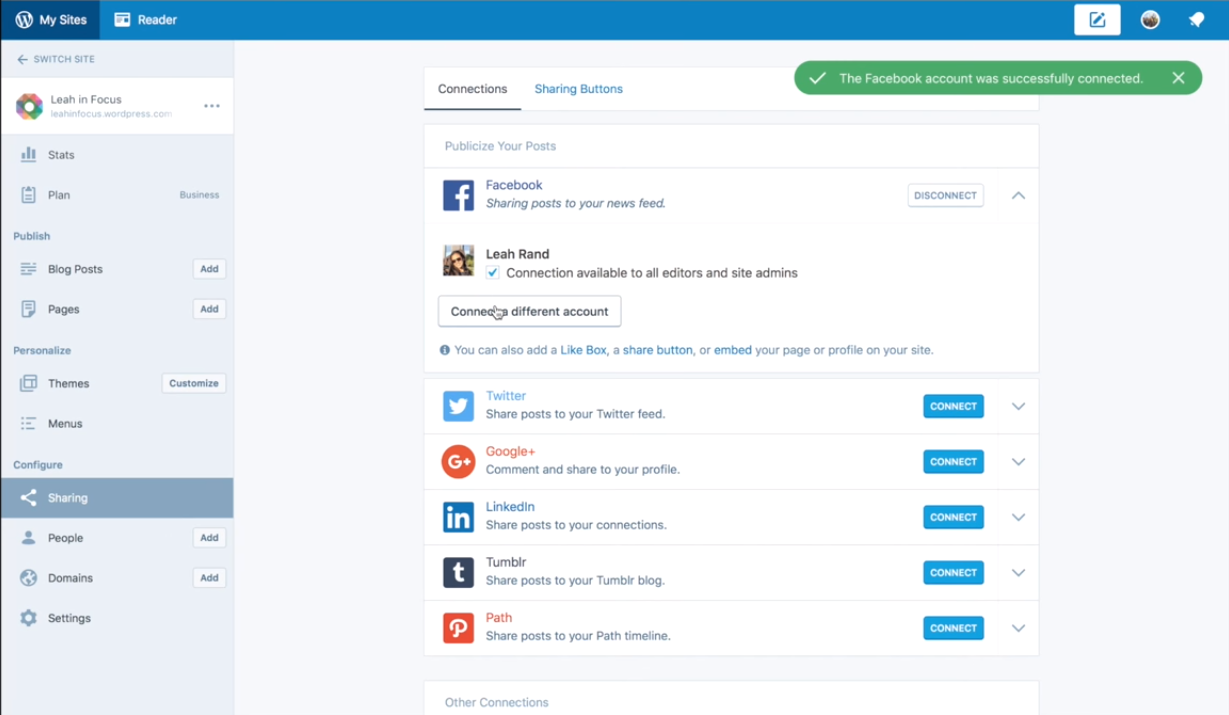Viewport: 1229px width, 715px height.
Task: Click the Facebook logo icon
Action: click(x=458, y=195)
